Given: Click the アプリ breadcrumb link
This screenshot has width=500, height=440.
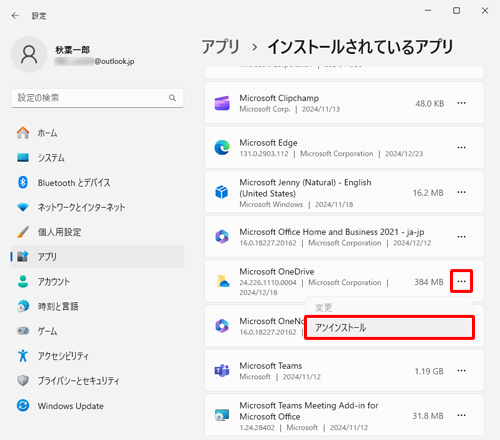Looking at the screenshot, I should pyautogui.click(x=221, y=47).
